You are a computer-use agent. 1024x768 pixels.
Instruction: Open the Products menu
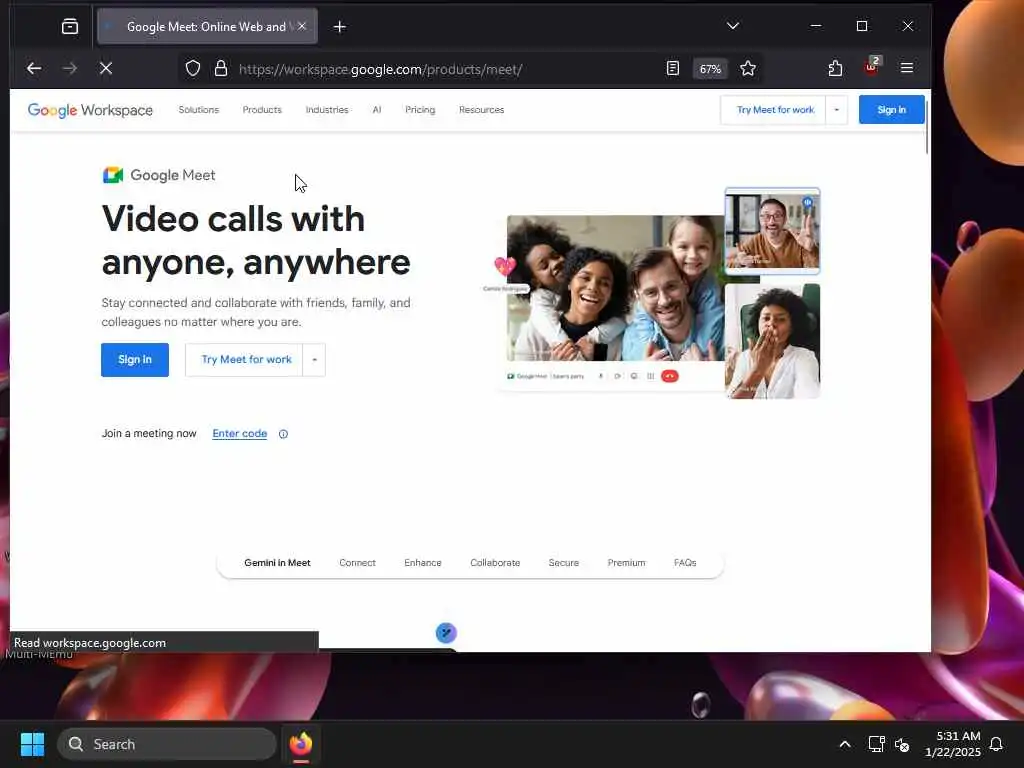pos(262,110)
